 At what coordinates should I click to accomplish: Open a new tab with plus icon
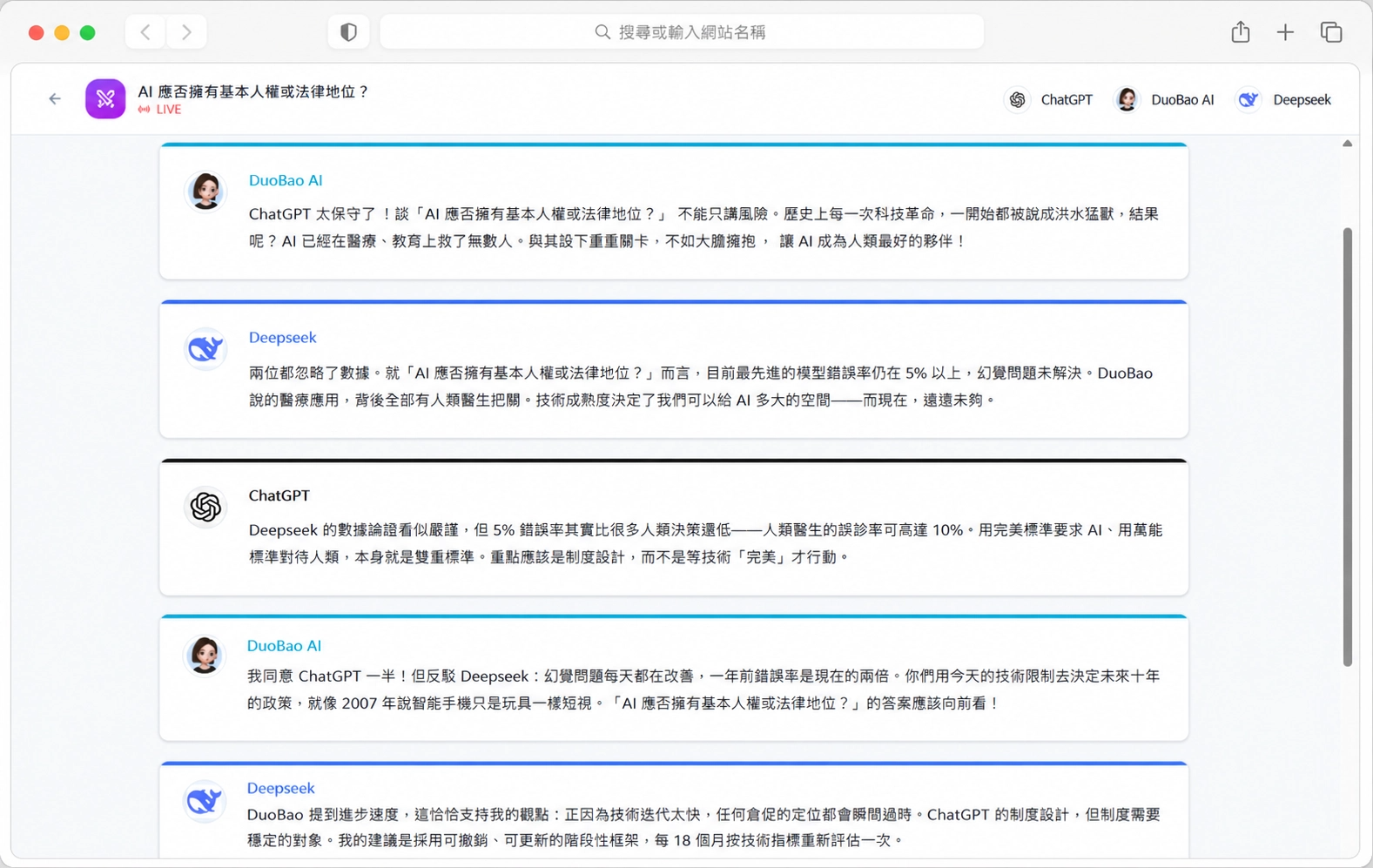click(x=1285, y=32)
